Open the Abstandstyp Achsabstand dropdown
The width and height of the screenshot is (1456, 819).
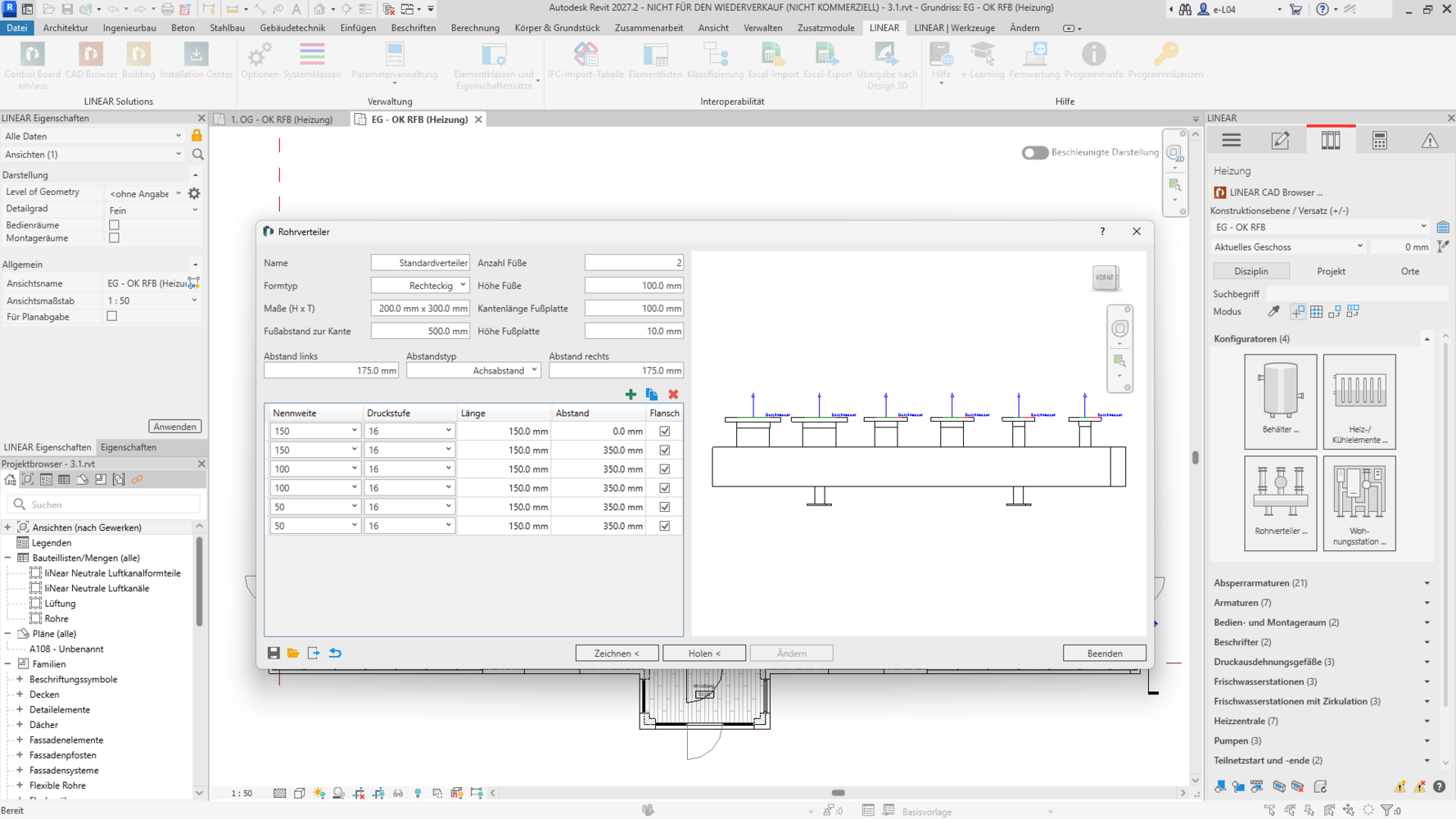click(x=473, y=371)
